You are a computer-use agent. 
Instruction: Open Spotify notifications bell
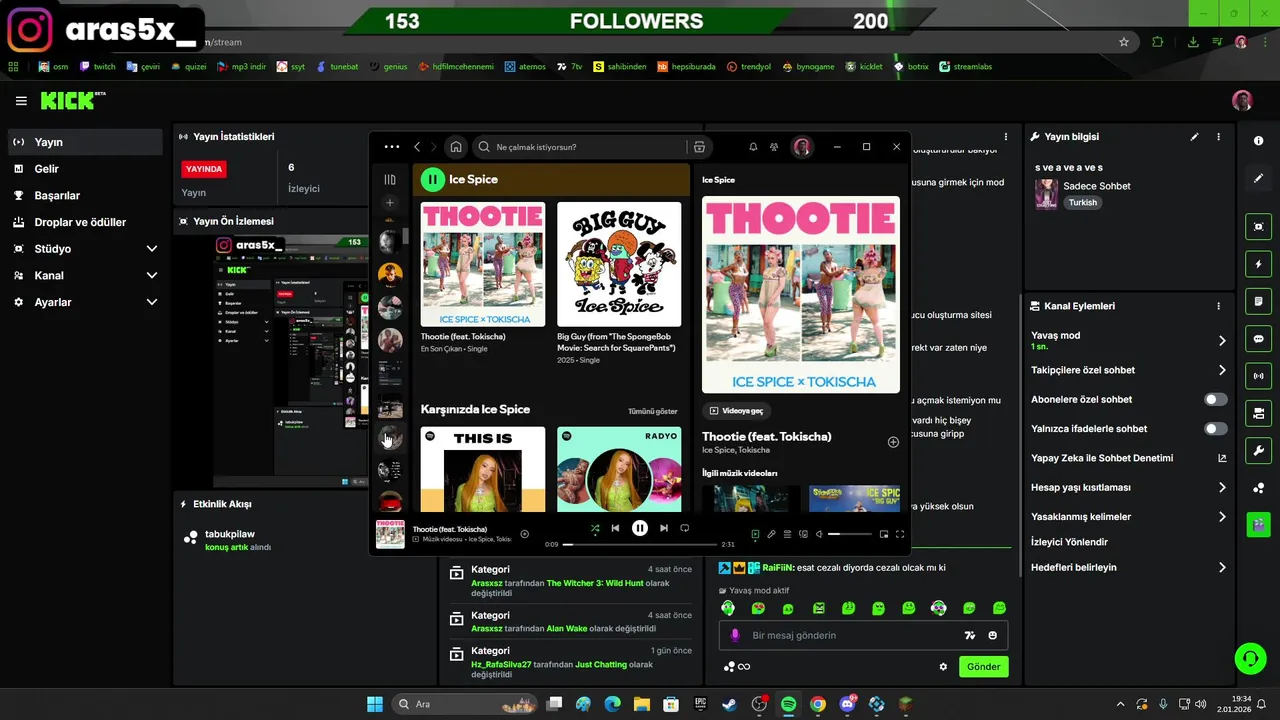(753, 147)
